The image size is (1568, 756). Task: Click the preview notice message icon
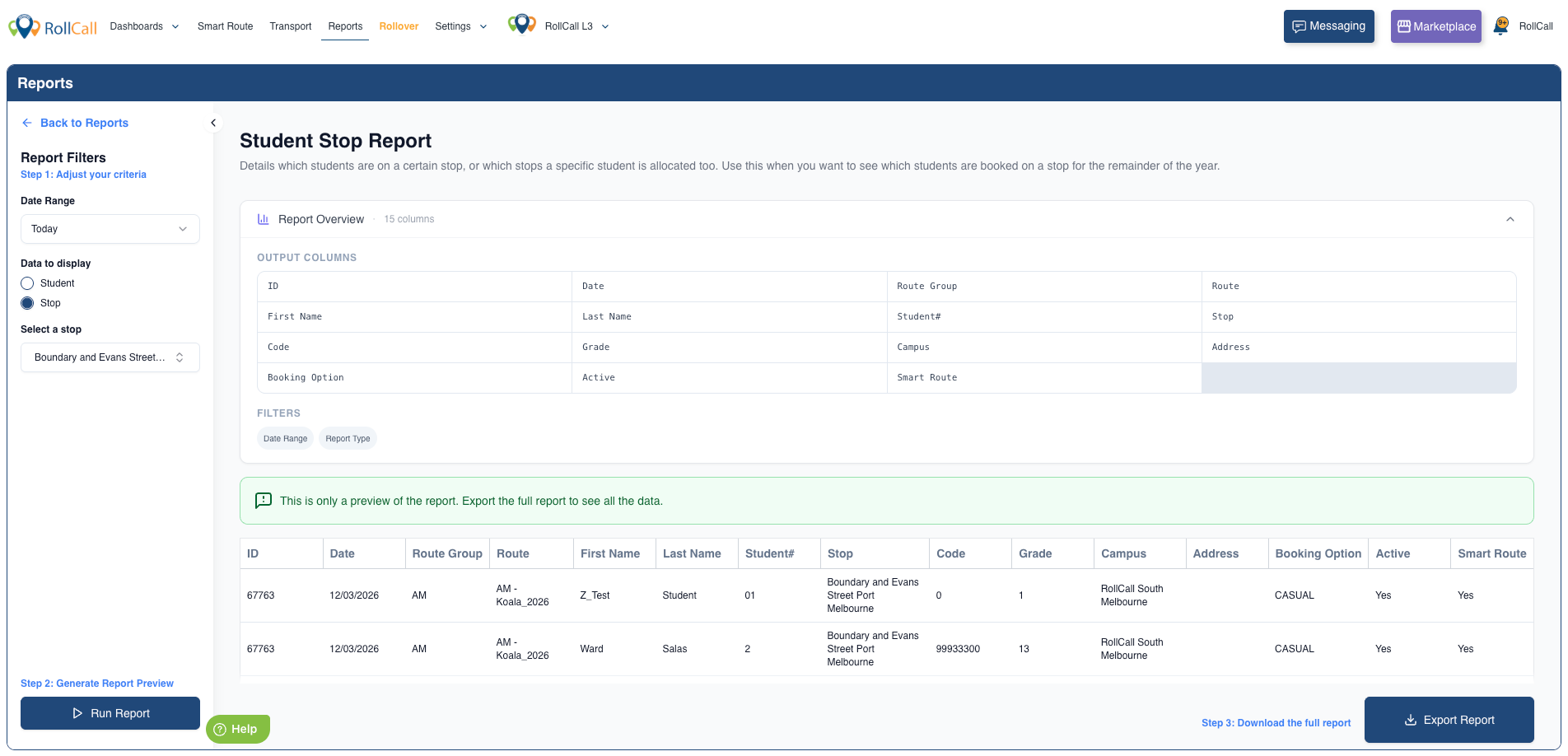(x=264, y=501)
